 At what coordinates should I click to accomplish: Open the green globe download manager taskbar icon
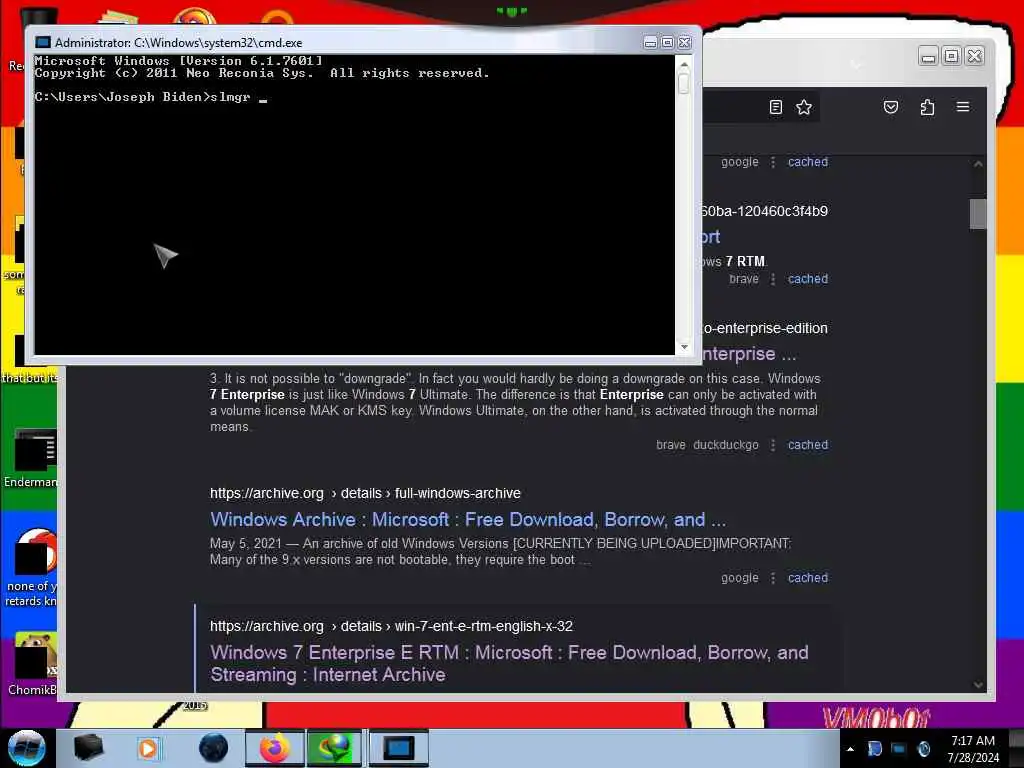334,748
